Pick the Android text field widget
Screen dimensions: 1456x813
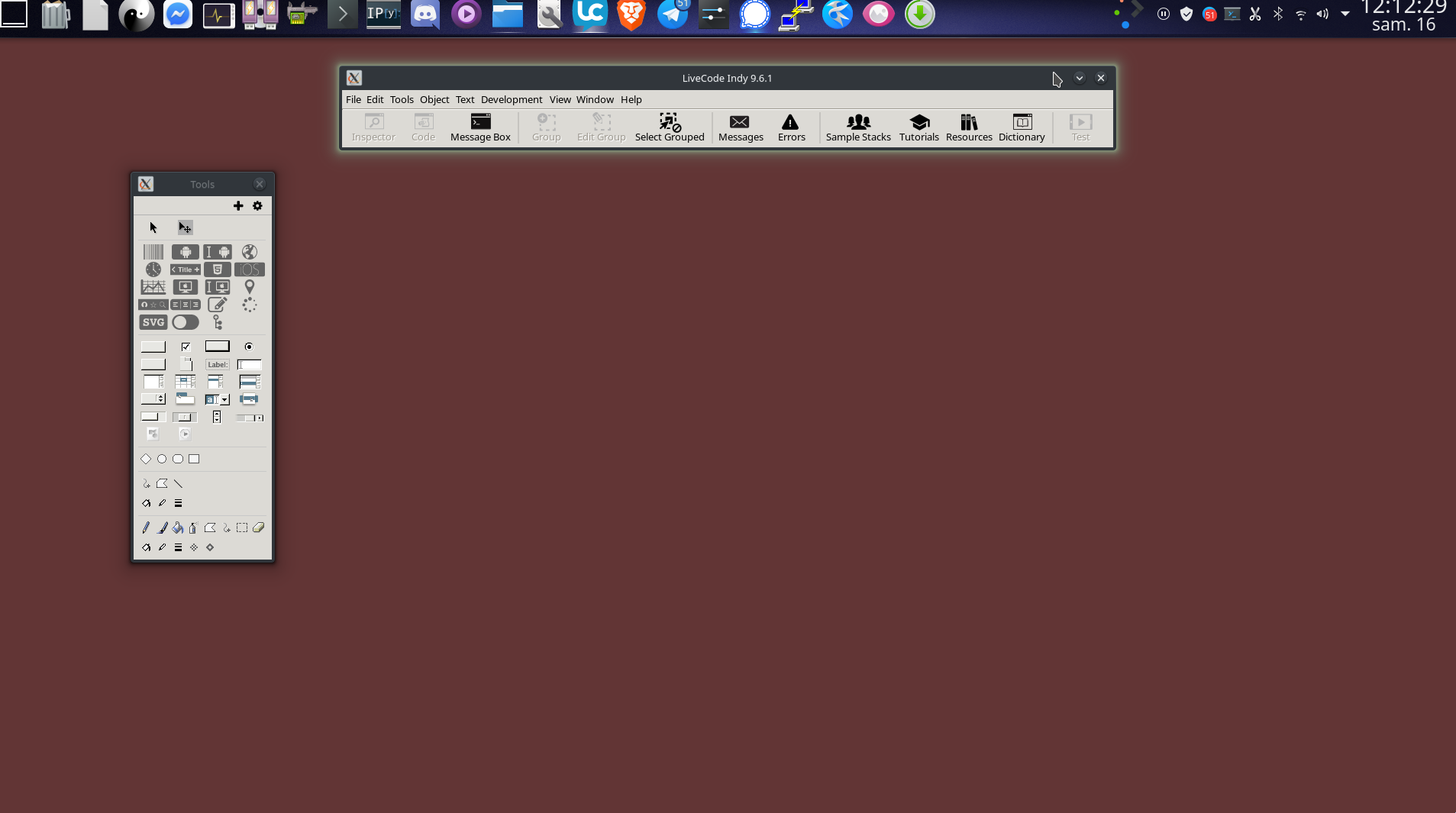pyautogui.click(x=218, y=252)
